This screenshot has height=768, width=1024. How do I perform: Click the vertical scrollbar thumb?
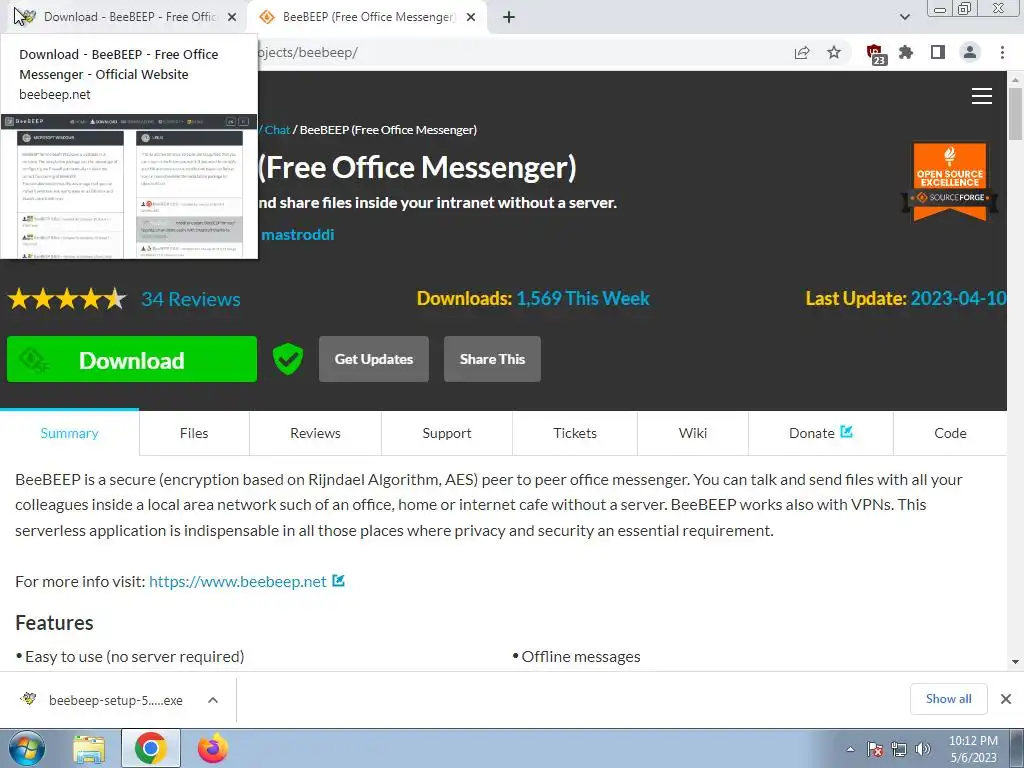[1016, 114]
